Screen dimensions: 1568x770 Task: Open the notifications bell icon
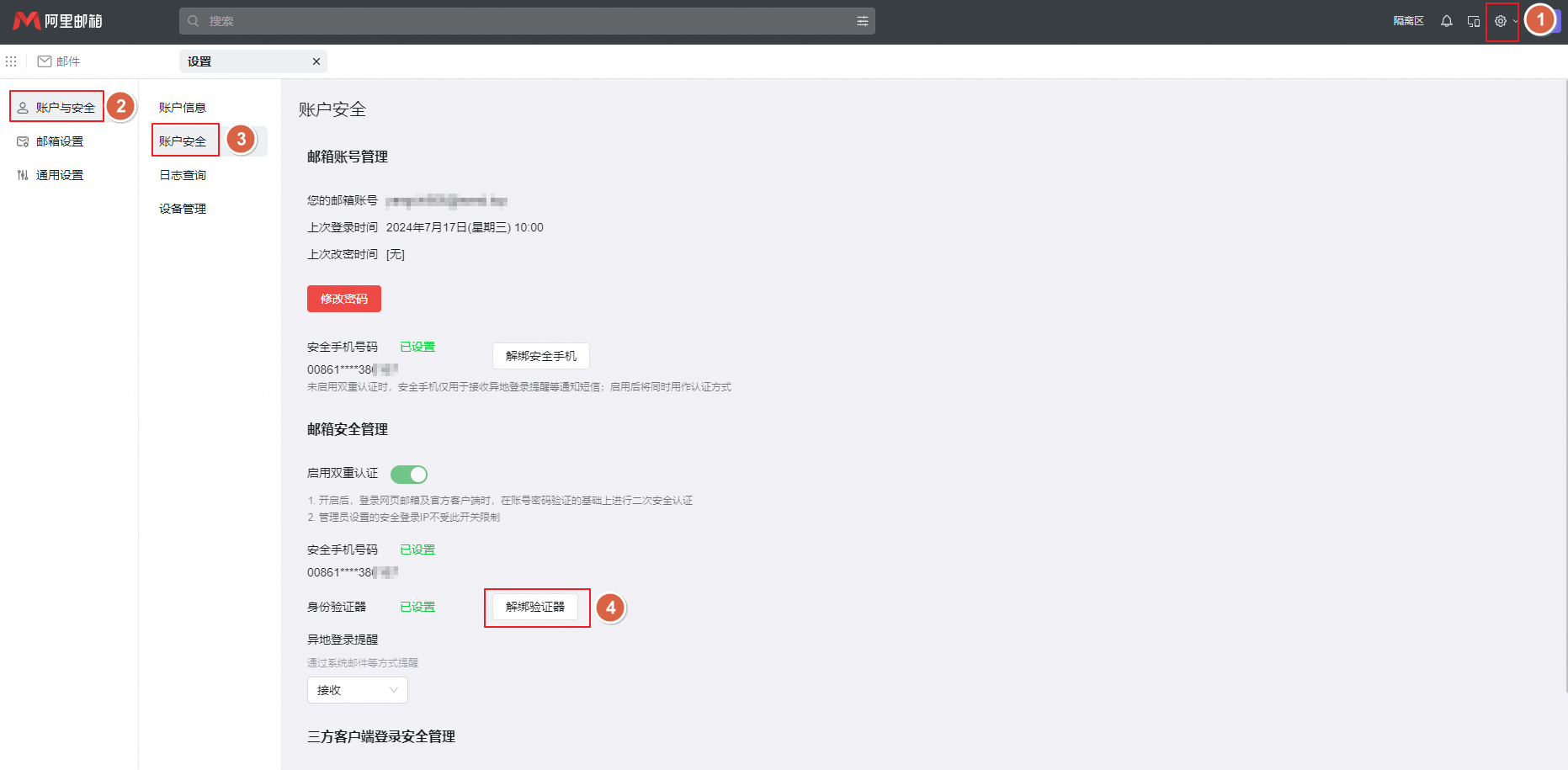tap(1447, 21)
